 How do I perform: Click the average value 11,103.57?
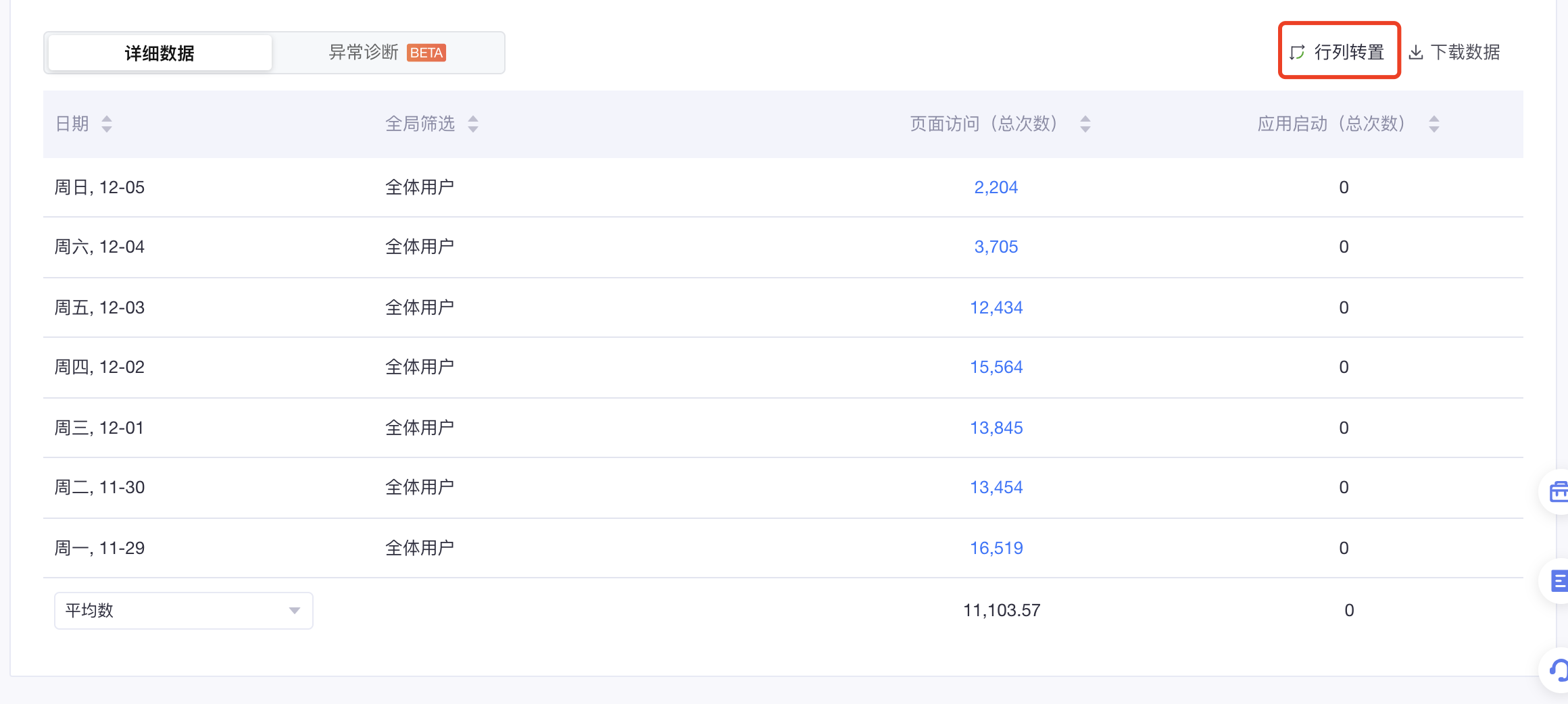[x=1002, y=610]
